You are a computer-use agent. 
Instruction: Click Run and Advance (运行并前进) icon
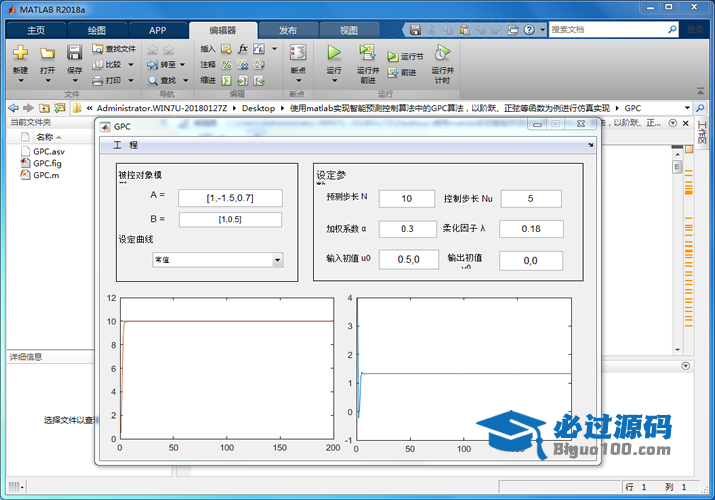point(367,53)
